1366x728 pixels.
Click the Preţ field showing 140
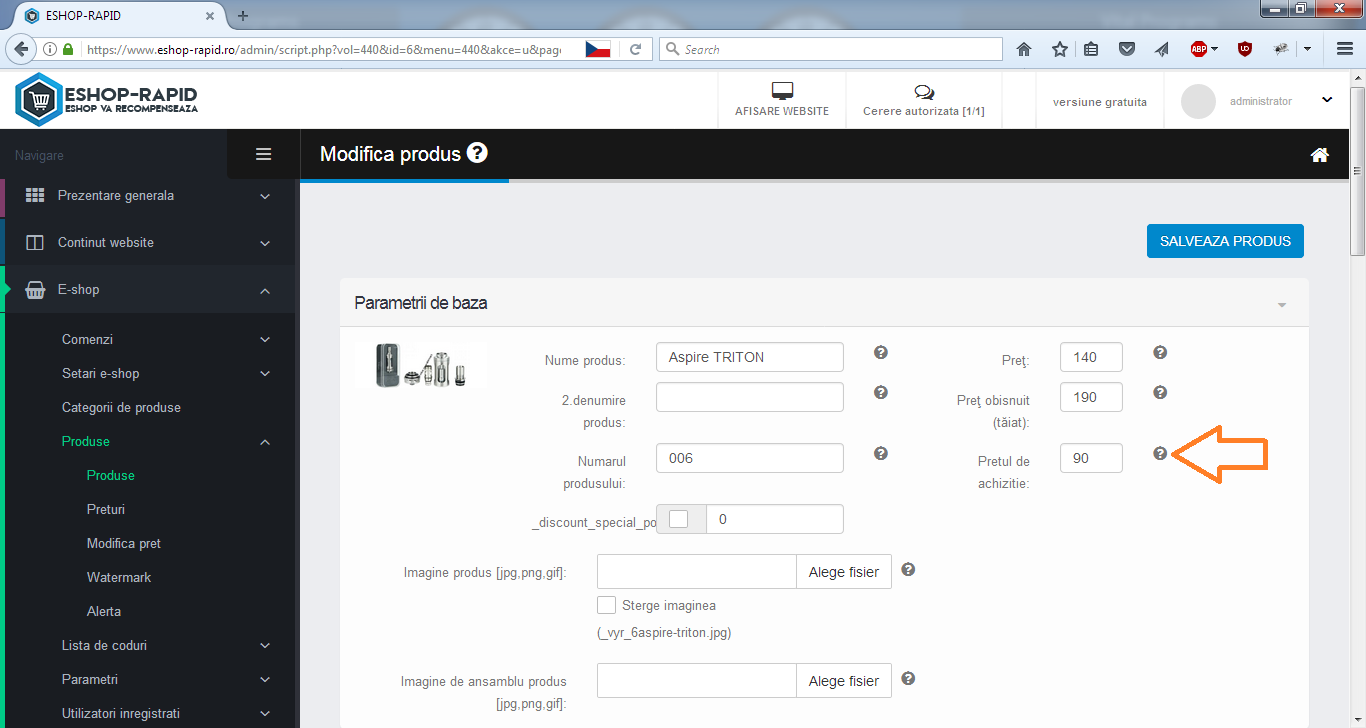[1091, 357]
